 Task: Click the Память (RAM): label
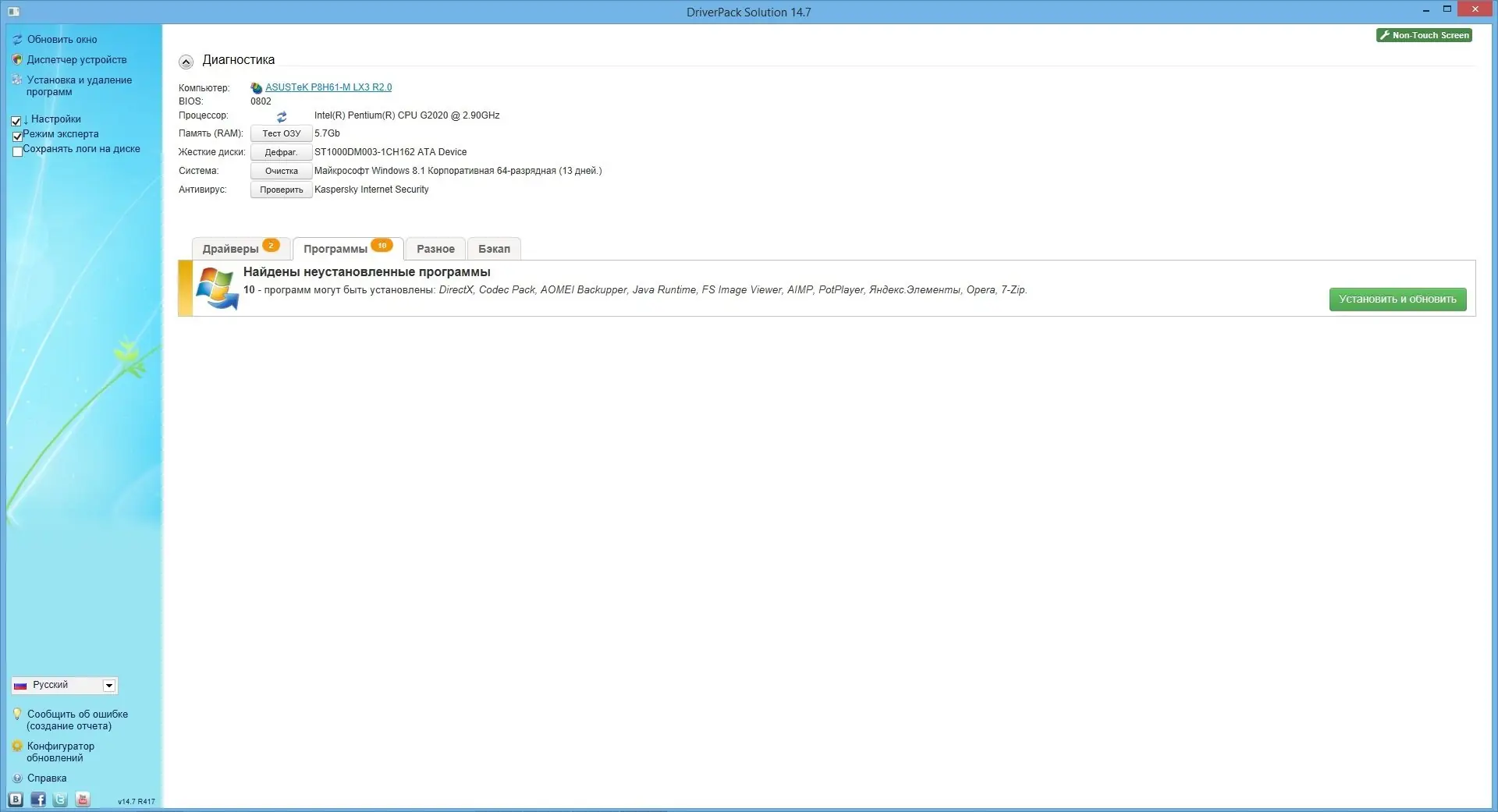[211, 133]
